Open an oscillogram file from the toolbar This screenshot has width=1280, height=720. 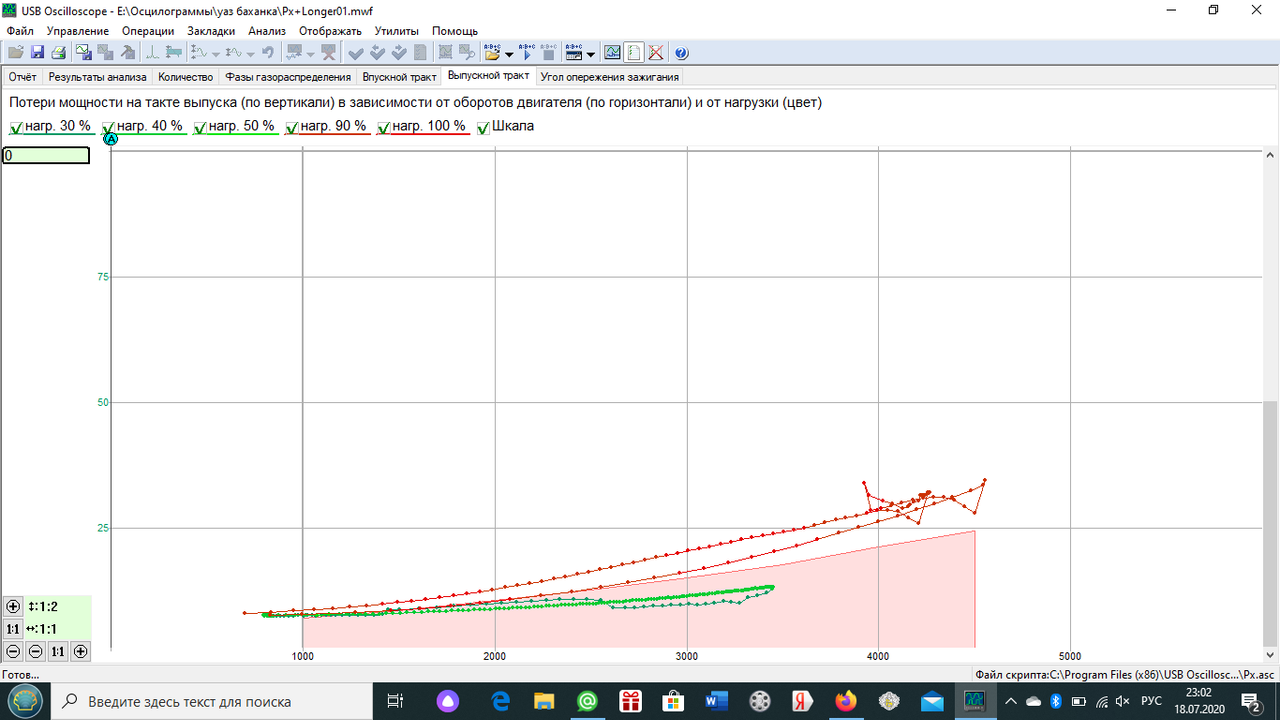coord(16,52)
